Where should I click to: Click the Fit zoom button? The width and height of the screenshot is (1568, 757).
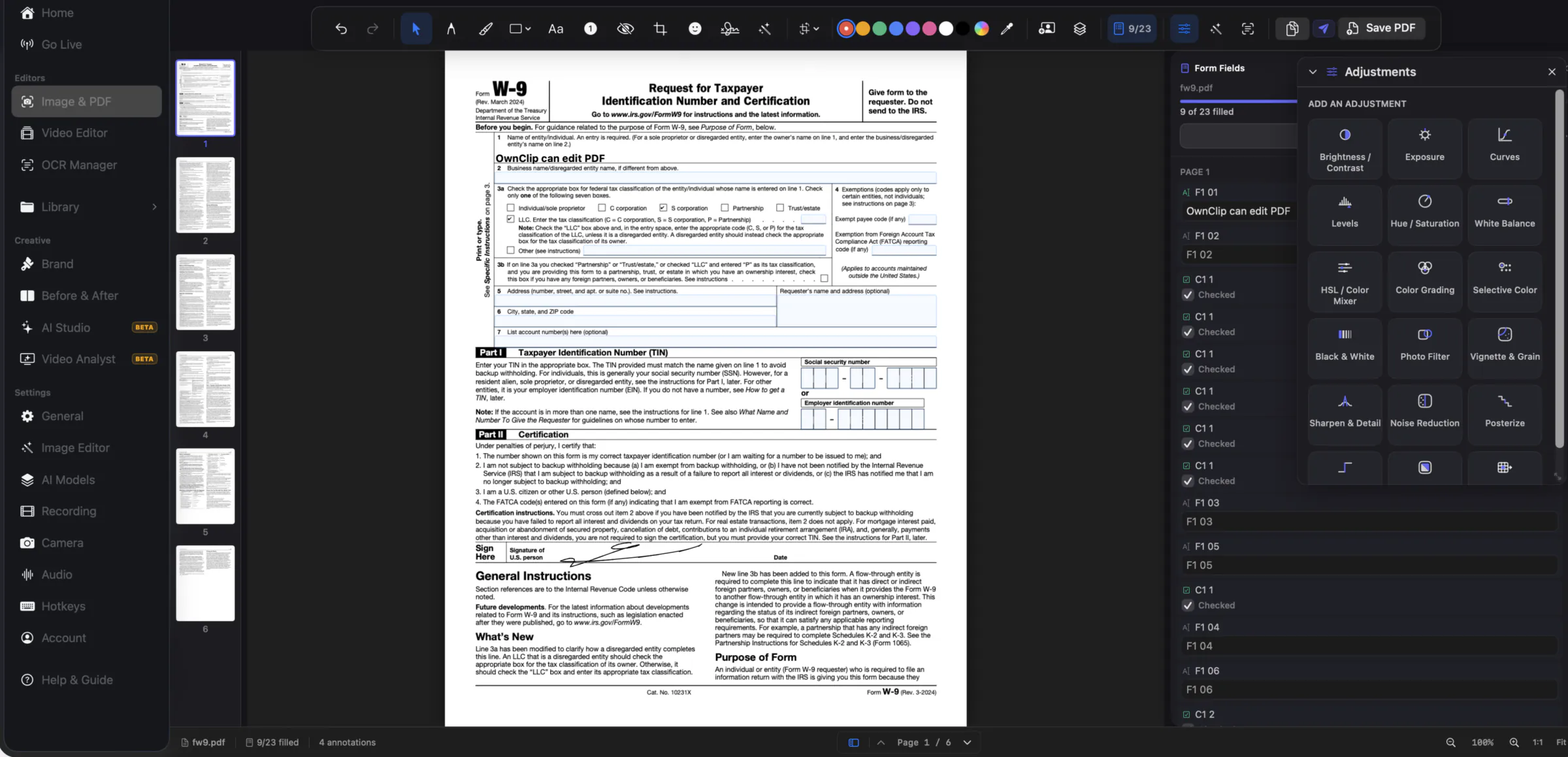(x=1561, y=743)
